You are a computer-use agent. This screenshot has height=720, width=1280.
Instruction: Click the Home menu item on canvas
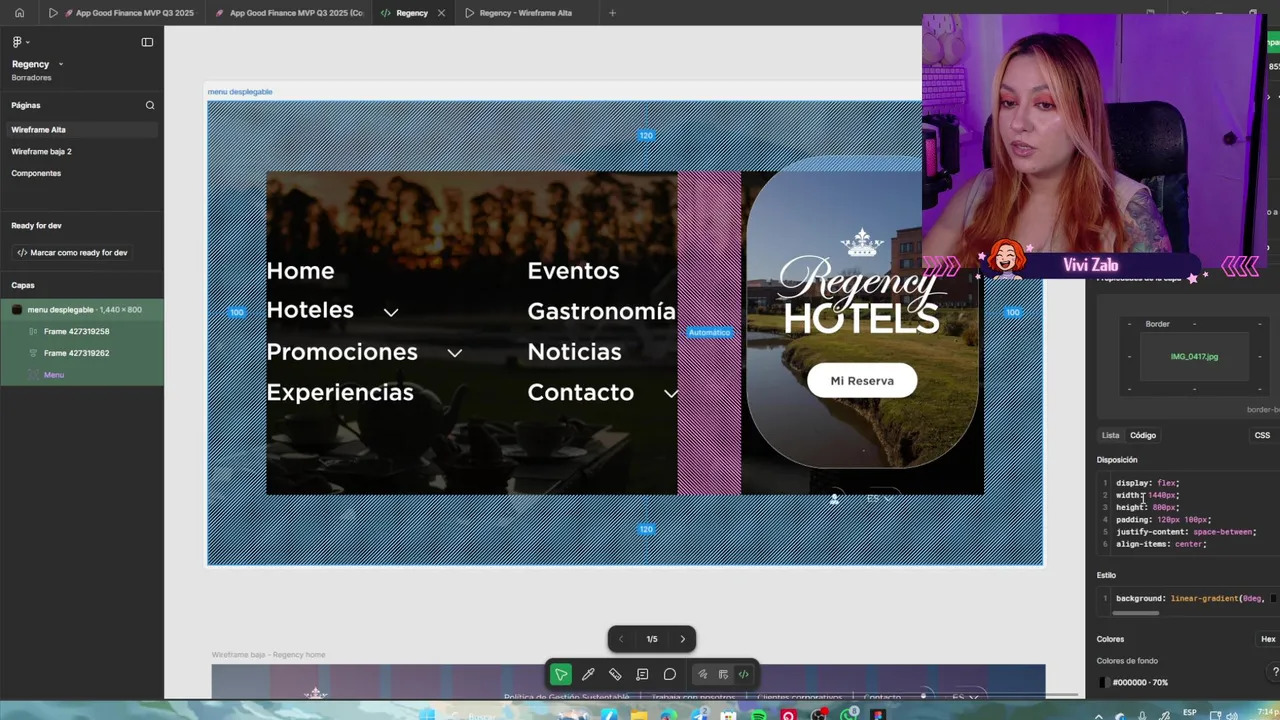pyautogui.click(x=300, y=271)
